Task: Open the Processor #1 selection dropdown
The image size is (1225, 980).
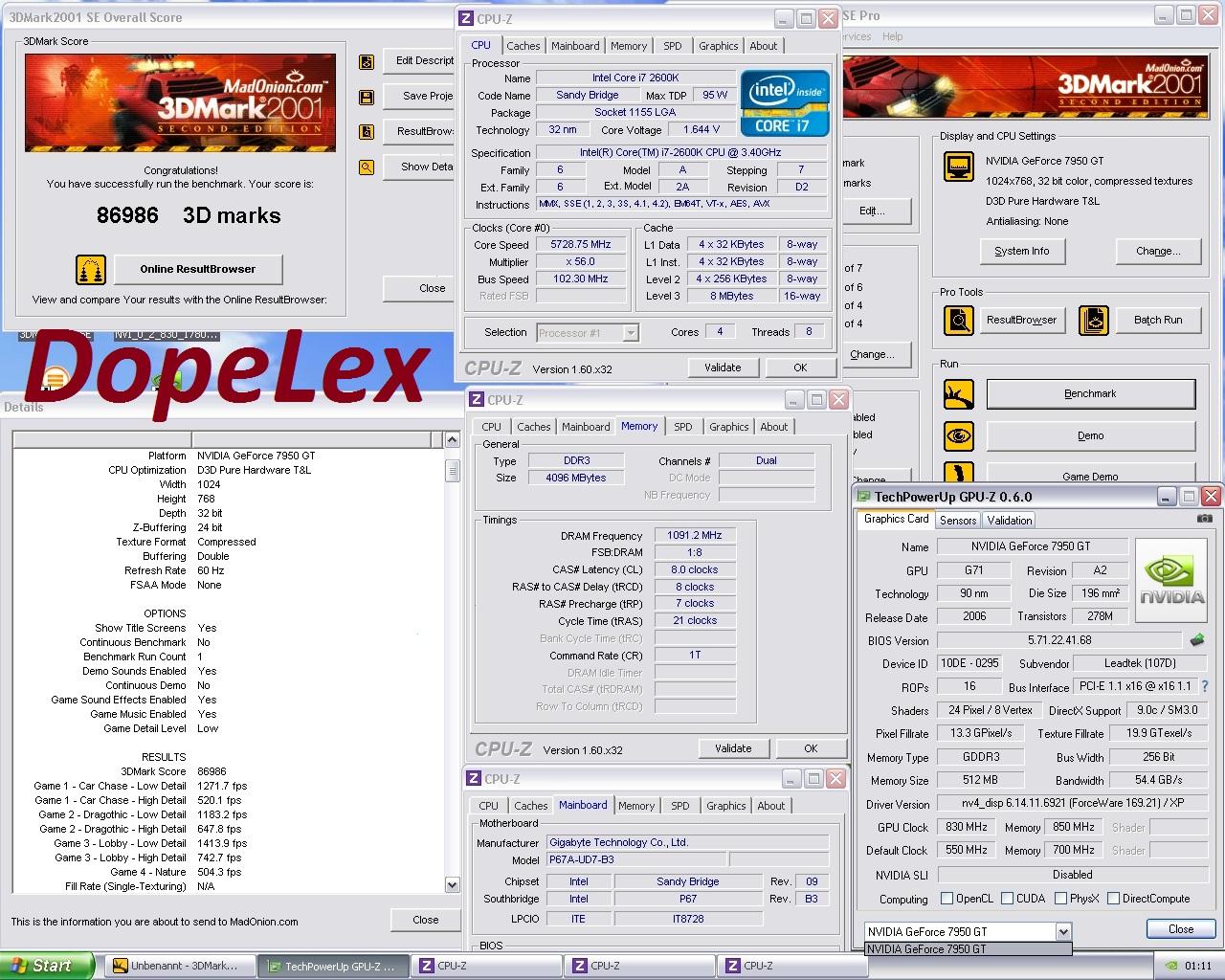Action: coord(631,333)
